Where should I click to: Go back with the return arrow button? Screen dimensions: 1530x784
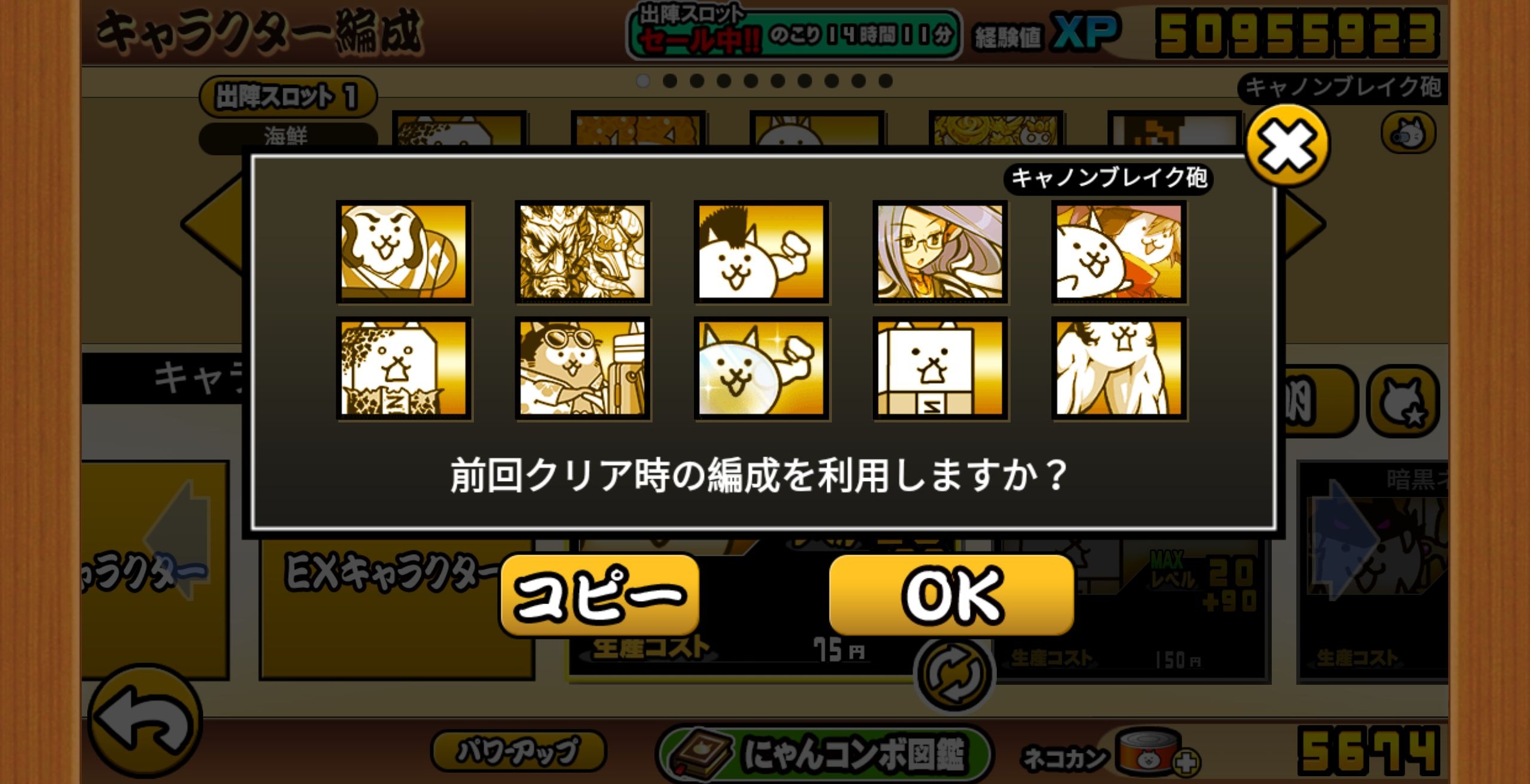tap(145, 720)
